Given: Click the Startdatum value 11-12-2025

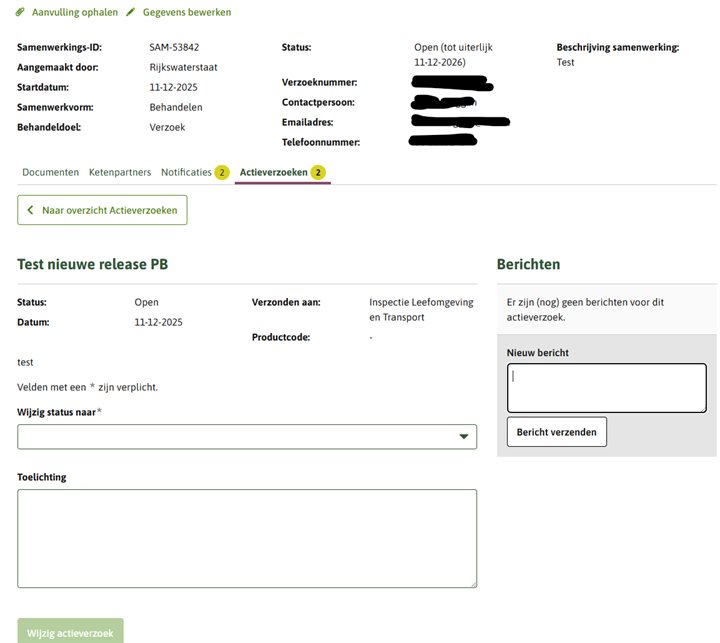Looking at the screenshot, I should [173, 87].
